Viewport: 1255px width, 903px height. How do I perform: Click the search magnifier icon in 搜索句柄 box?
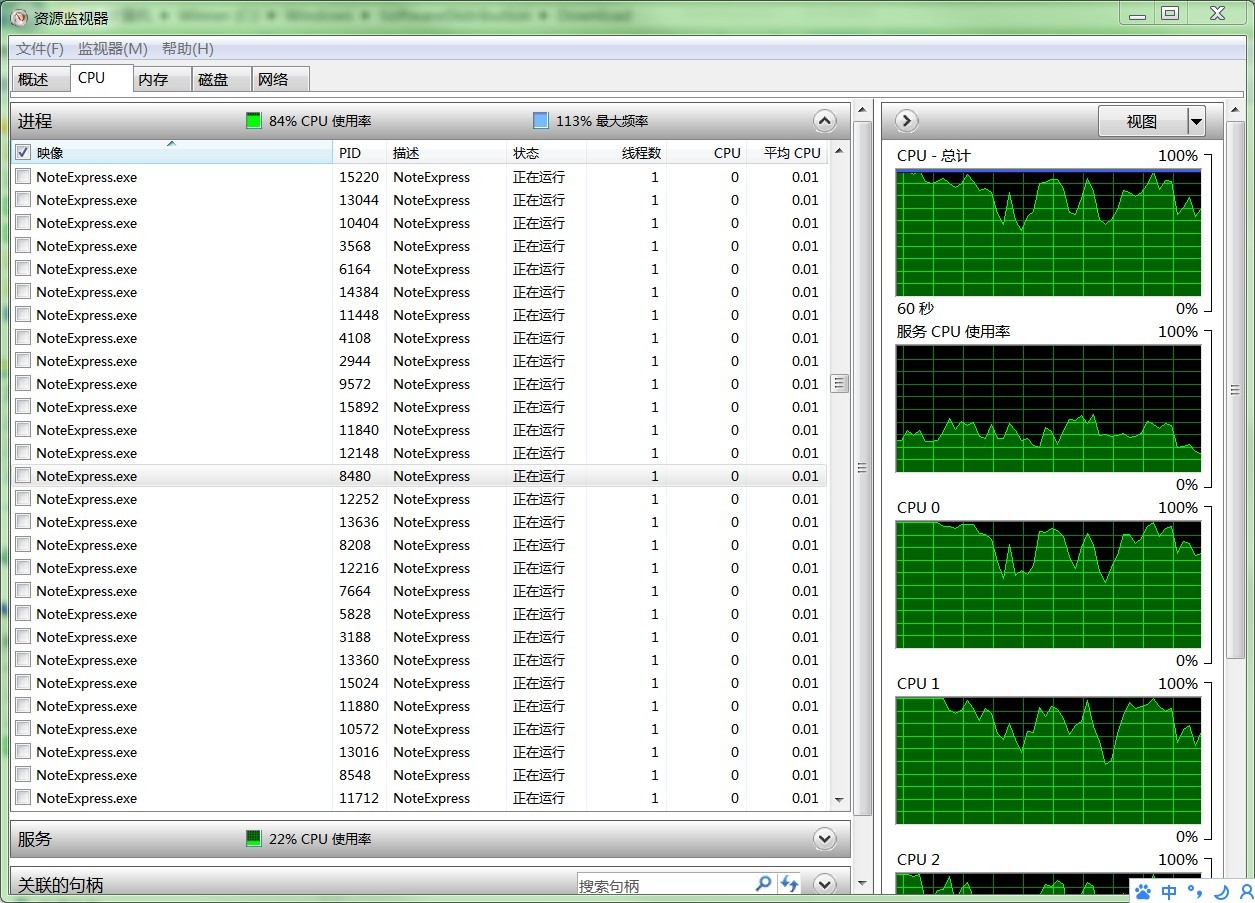763,884
